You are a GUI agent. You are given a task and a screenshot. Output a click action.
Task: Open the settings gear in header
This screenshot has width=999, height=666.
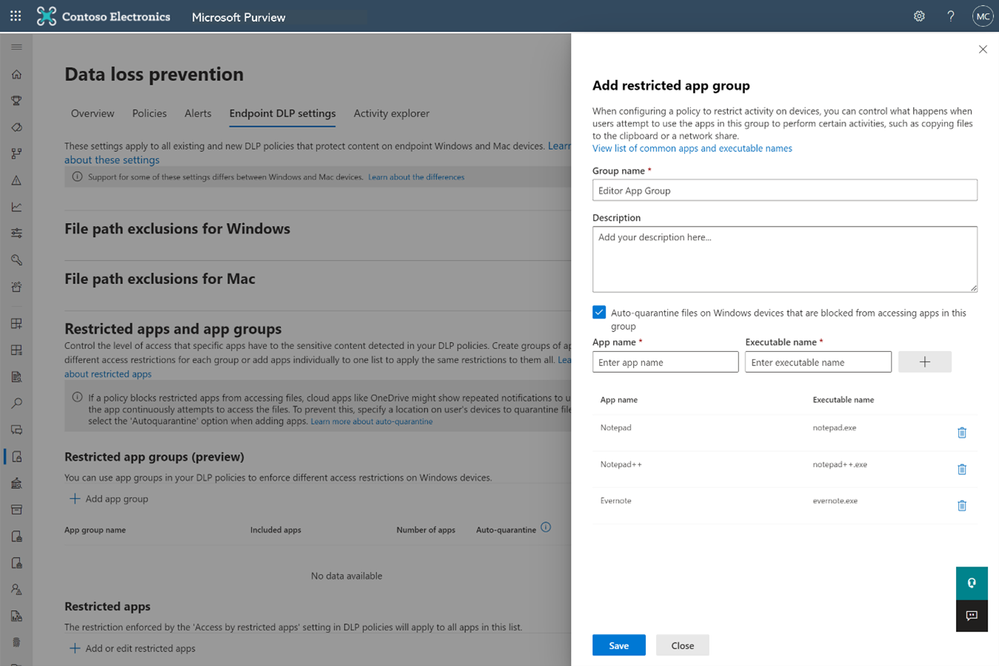pos(919,16)
